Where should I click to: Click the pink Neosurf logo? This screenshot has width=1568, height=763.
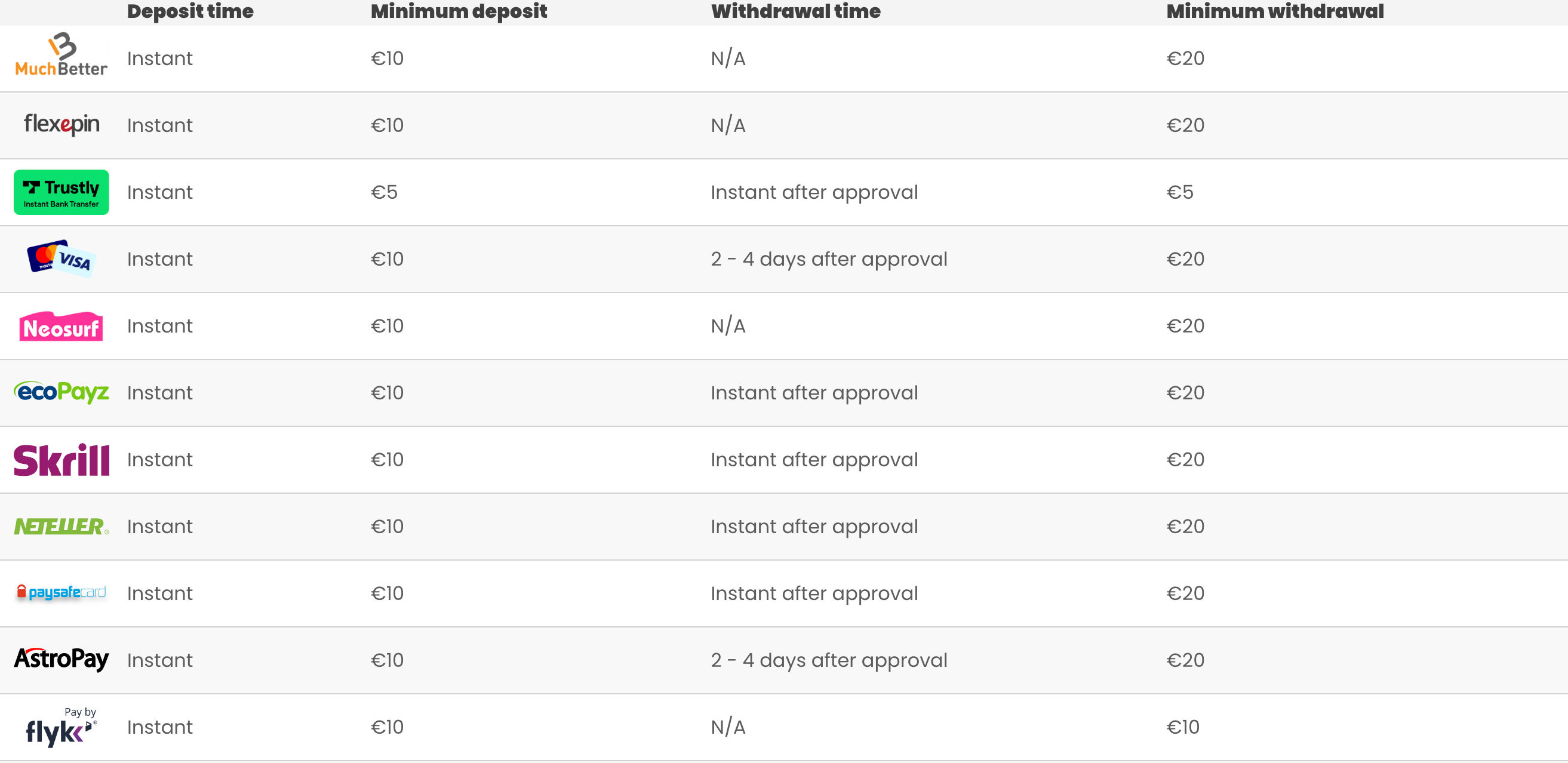tap(61, 326)
